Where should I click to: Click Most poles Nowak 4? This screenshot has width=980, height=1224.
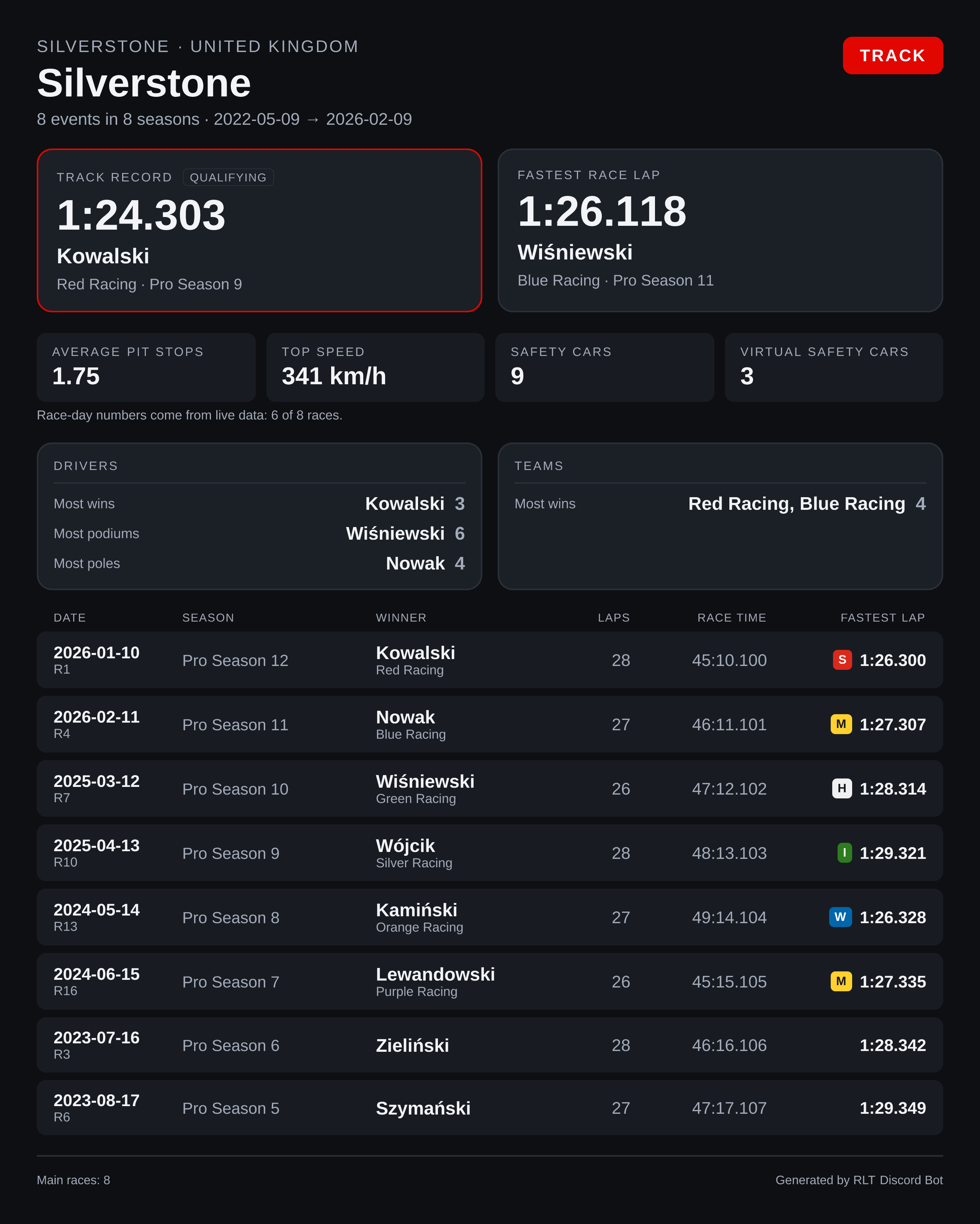(259, 563)
